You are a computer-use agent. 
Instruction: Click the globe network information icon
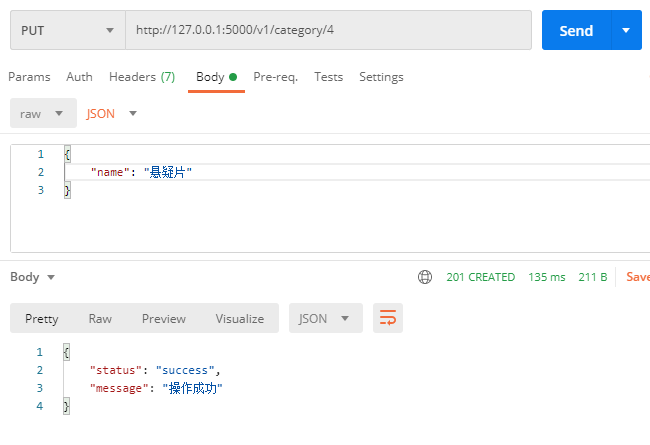coord(425,277)
